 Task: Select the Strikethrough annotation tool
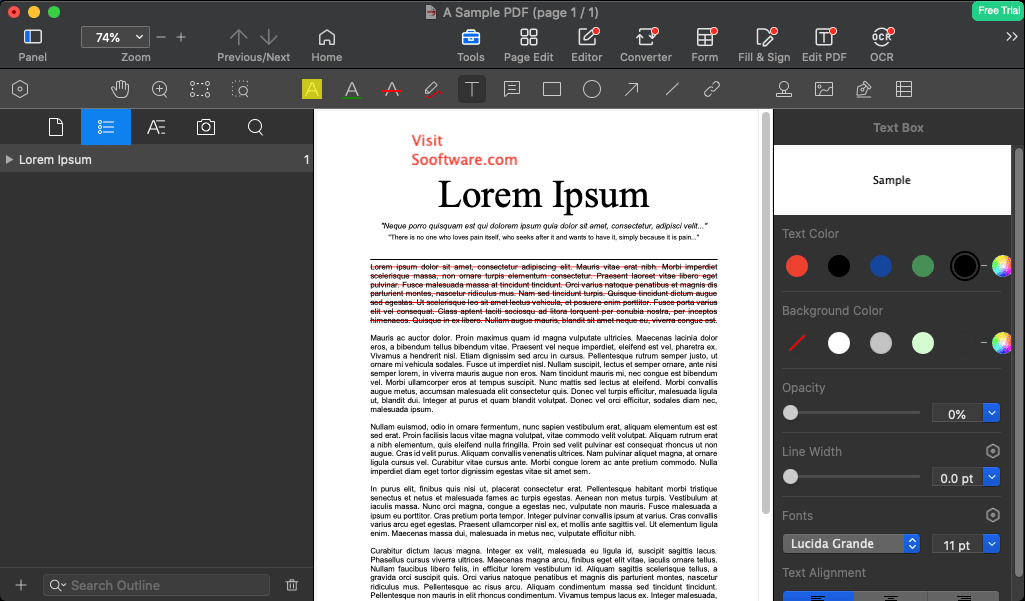click(392, 89)
